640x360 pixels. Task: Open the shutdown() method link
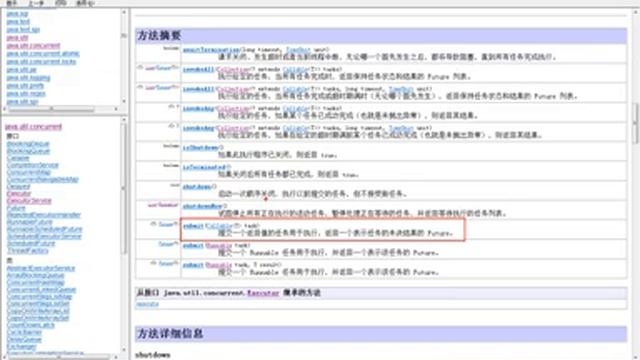[197, 187]
